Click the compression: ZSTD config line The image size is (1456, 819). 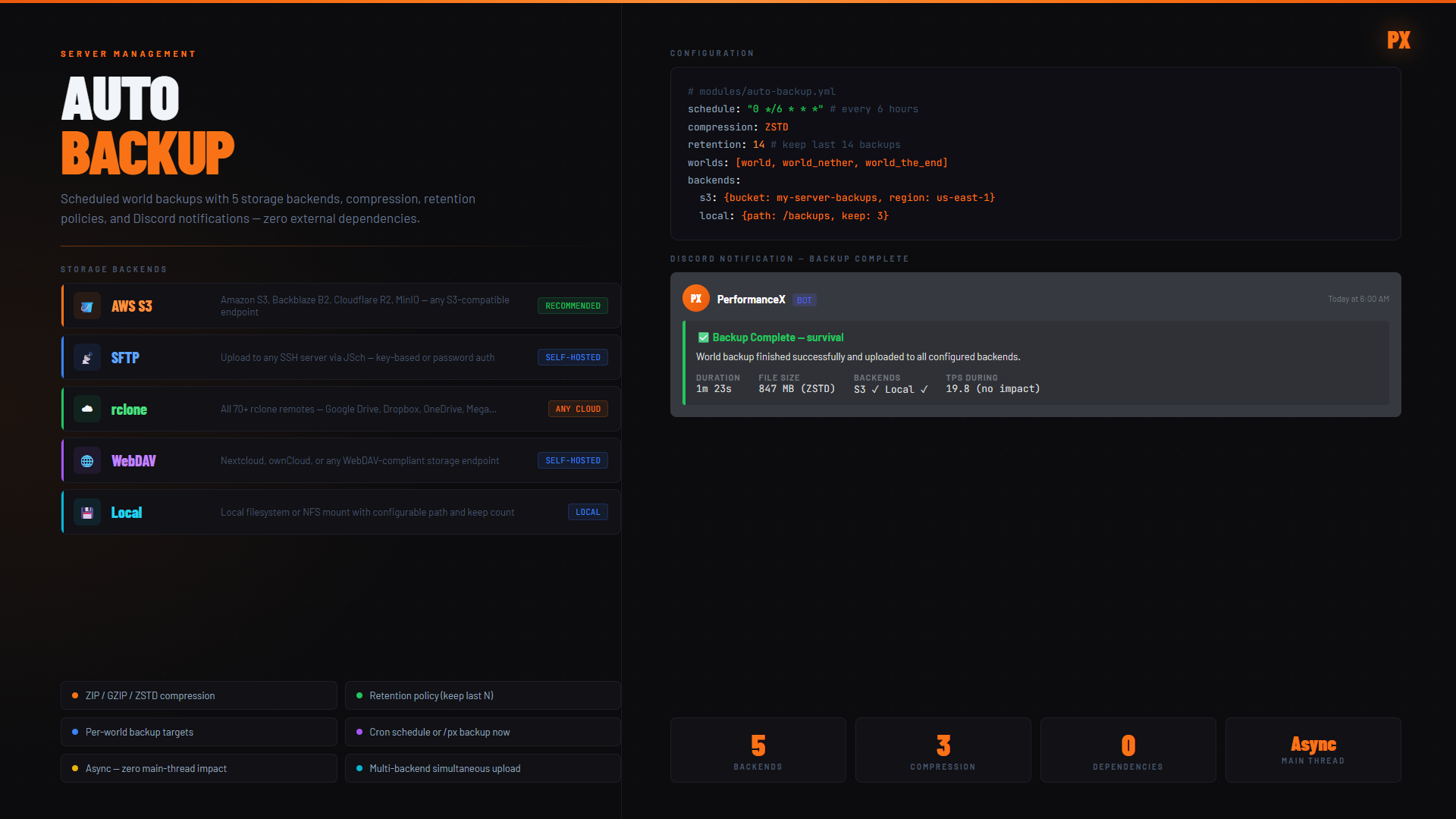[x=738, y=127]
